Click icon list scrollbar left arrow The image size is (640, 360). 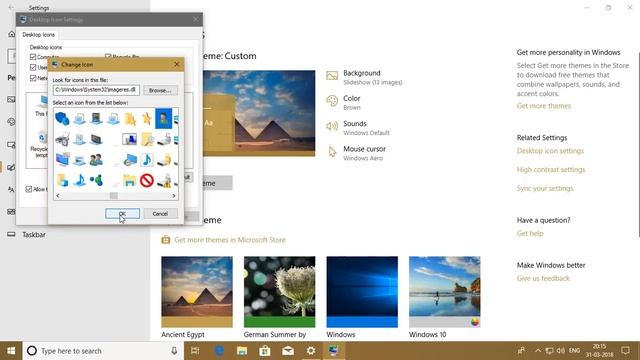coord(58,196)
